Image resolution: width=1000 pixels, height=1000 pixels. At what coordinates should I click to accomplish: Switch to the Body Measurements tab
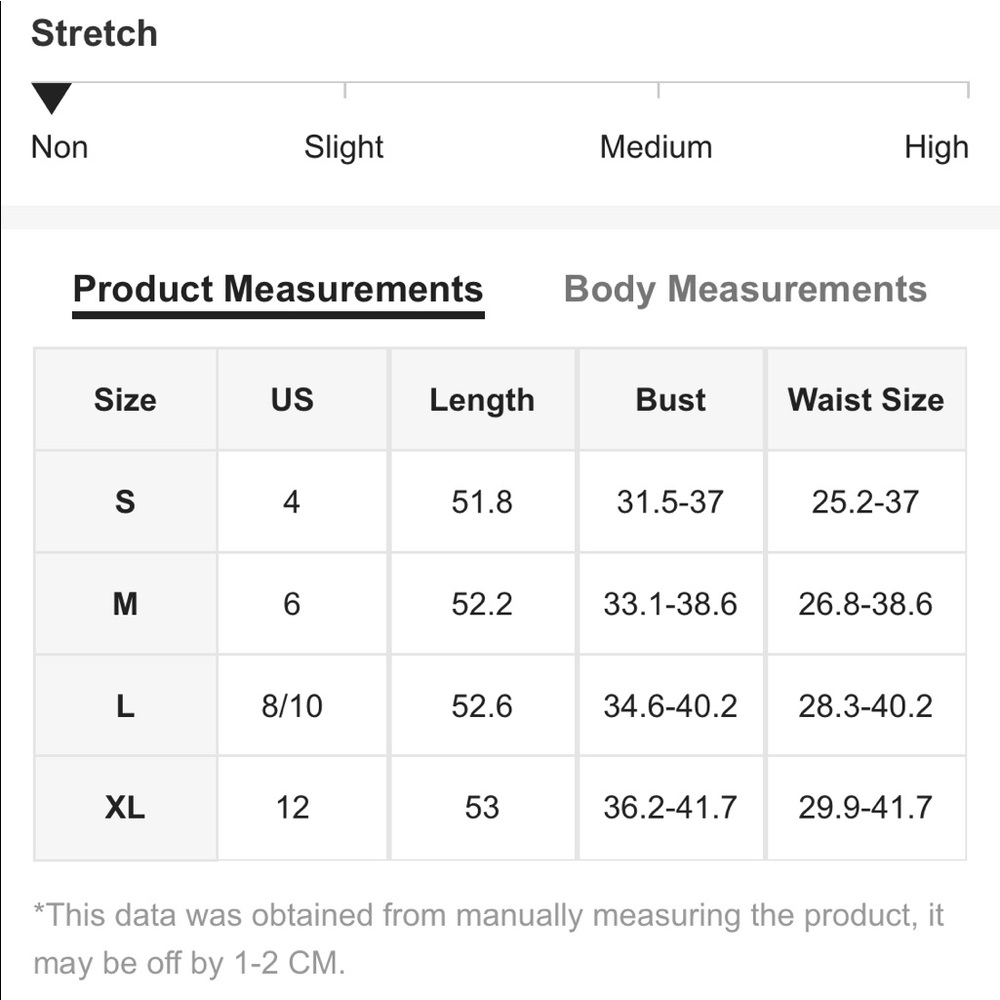click(x=745, y=289)
